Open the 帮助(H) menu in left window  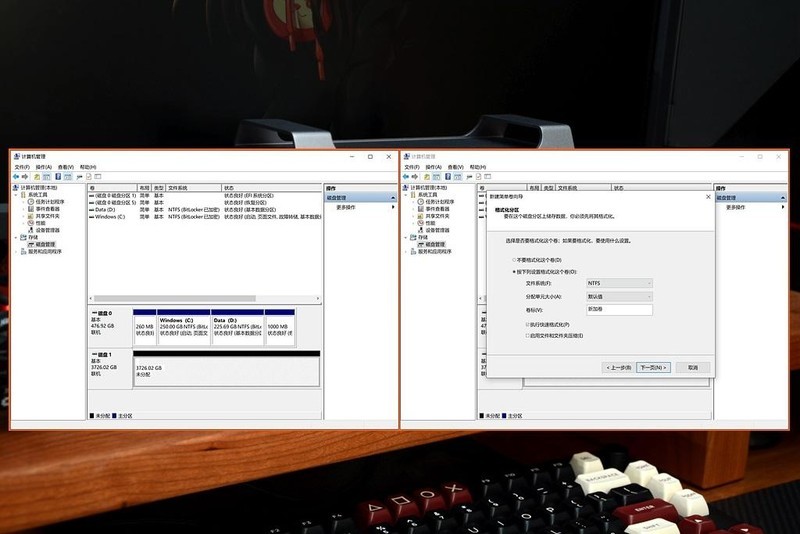click(x=88, y=167)
